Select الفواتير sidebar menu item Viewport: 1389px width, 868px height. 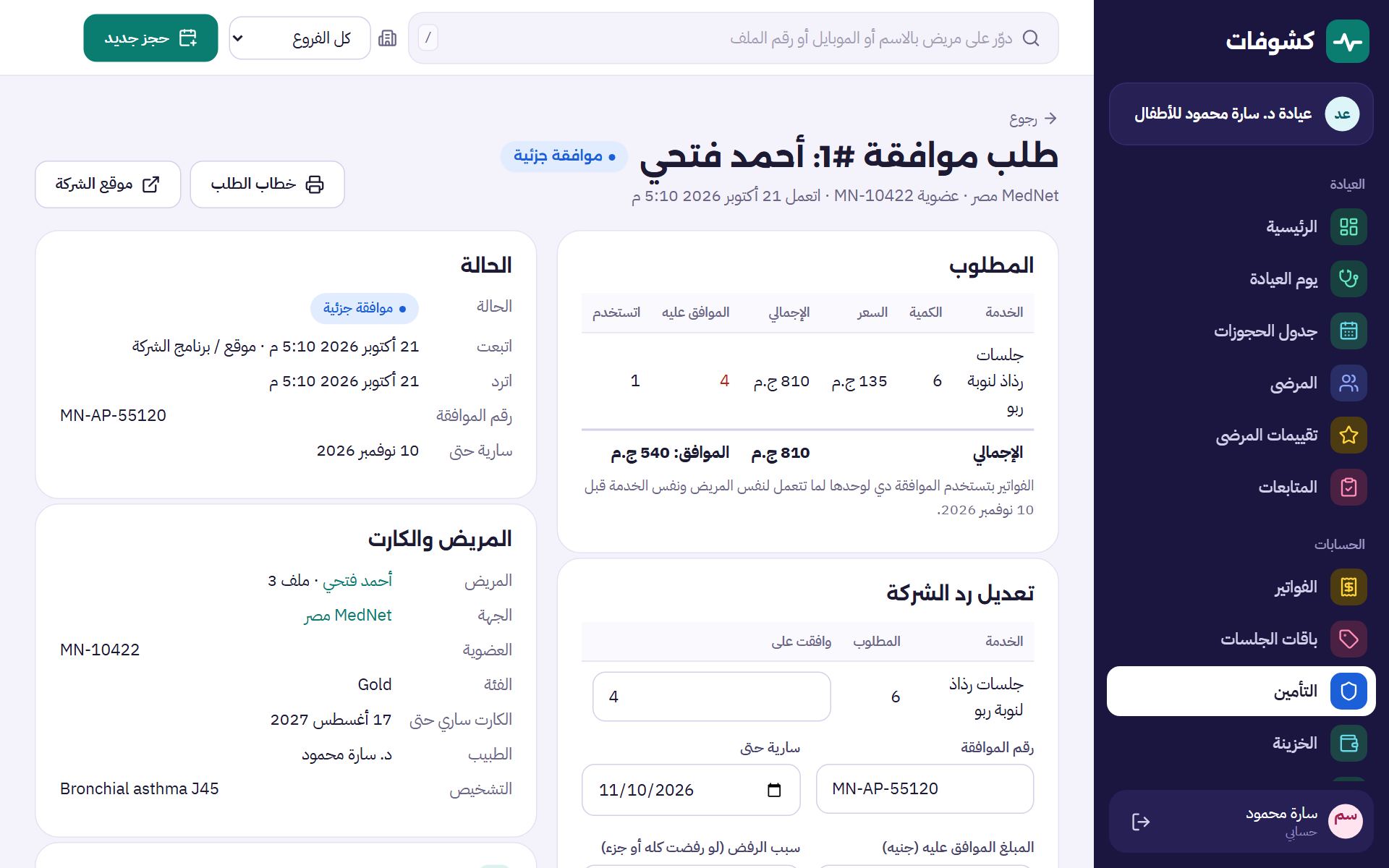tap(1241, 587)
